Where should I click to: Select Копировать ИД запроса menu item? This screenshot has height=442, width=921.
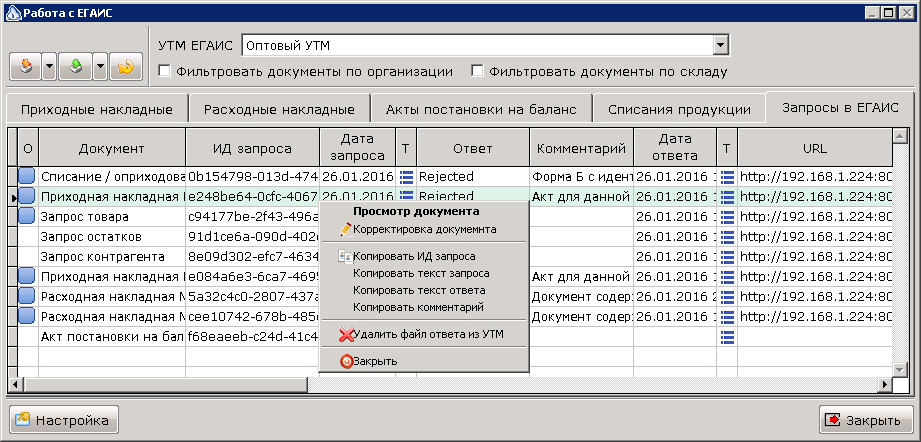pos(423,257)
